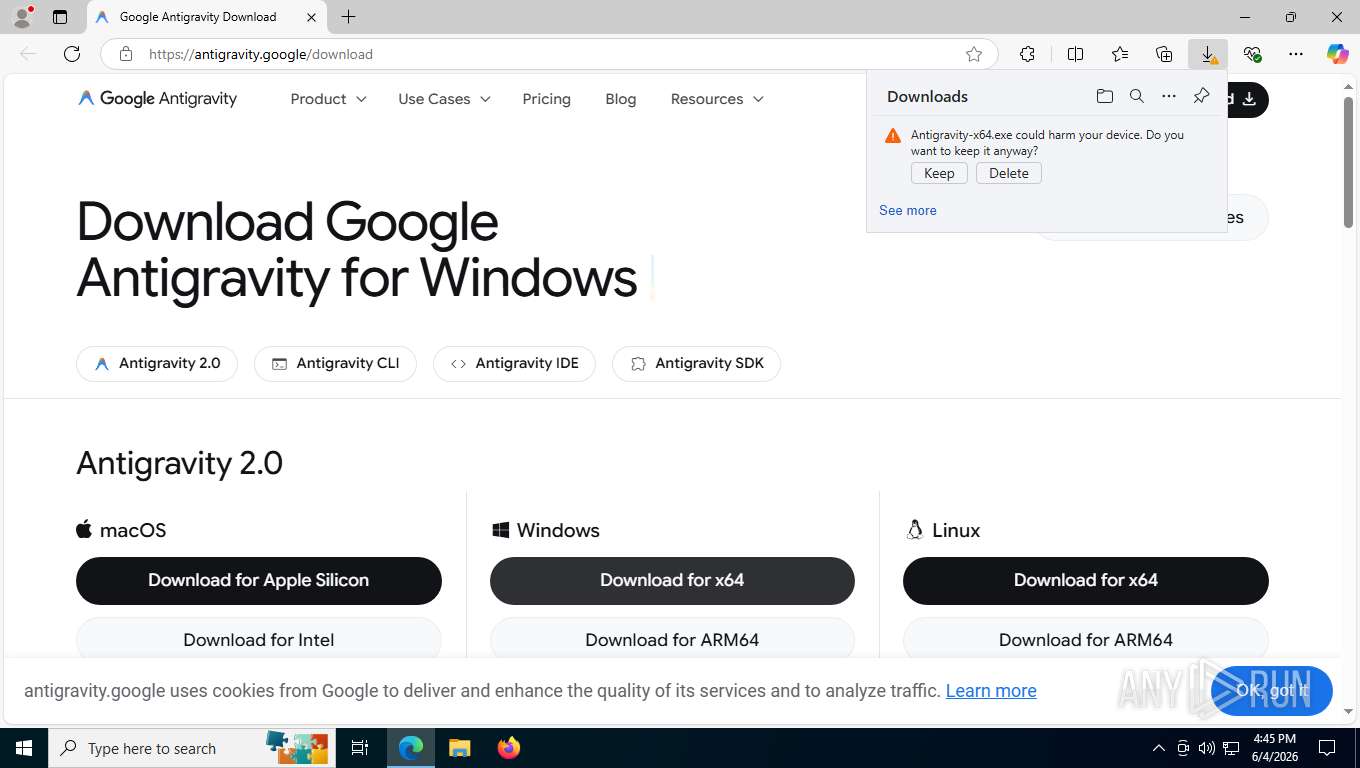
Task: Delete the Antigravity-x64.exe download
Action: pyautogui.click(x=1009, y=173)
